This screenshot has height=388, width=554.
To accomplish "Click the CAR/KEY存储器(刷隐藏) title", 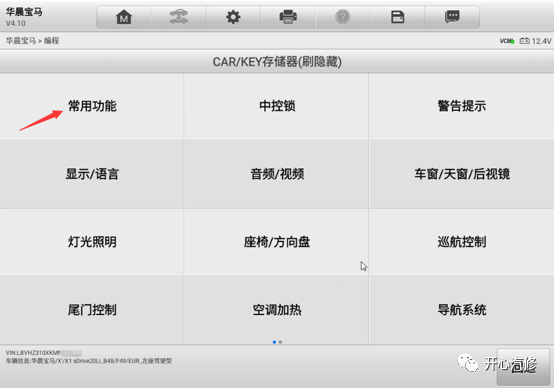I will 277,62.
